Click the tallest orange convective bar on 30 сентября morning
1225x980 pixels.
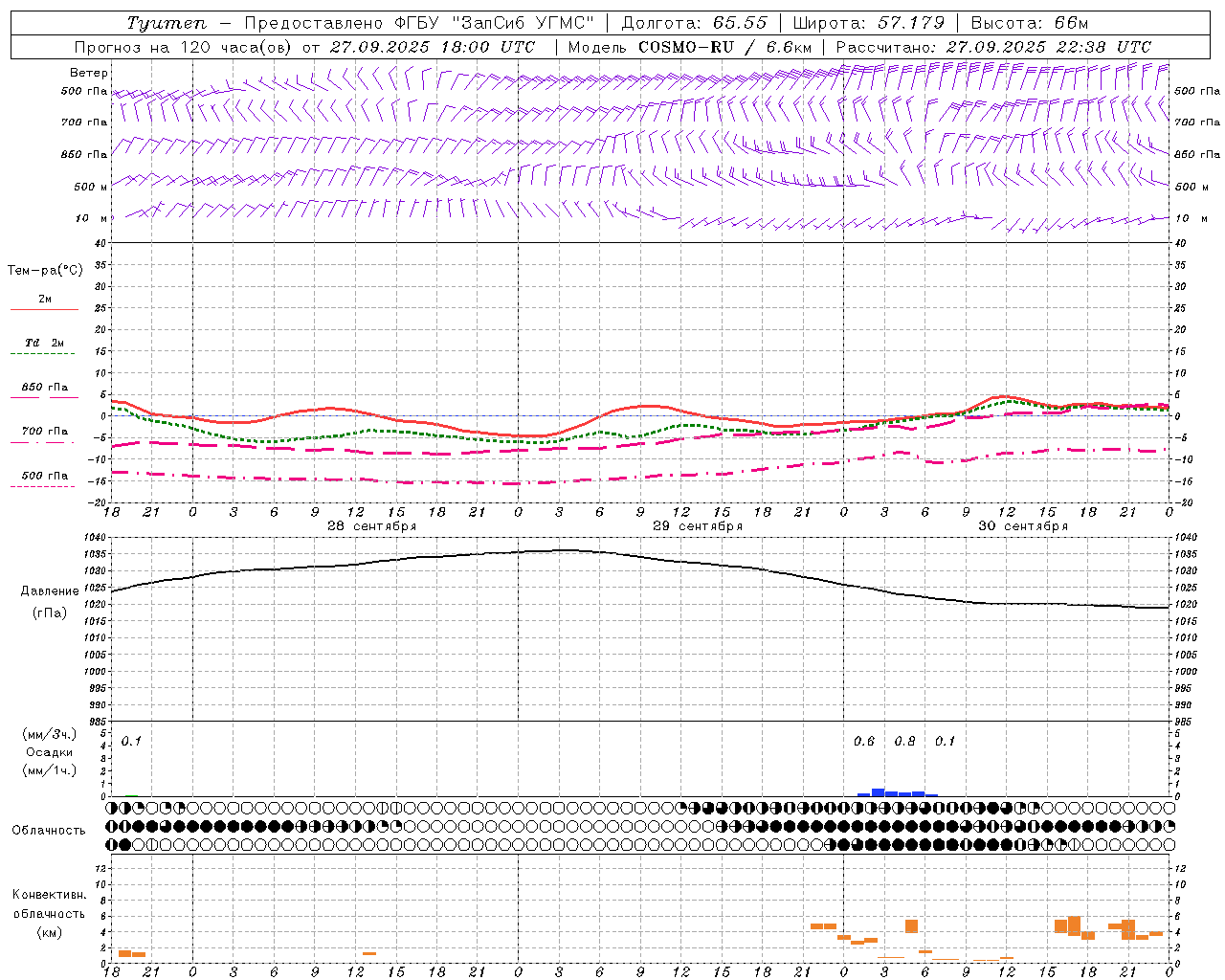click(x=911, y=926)
